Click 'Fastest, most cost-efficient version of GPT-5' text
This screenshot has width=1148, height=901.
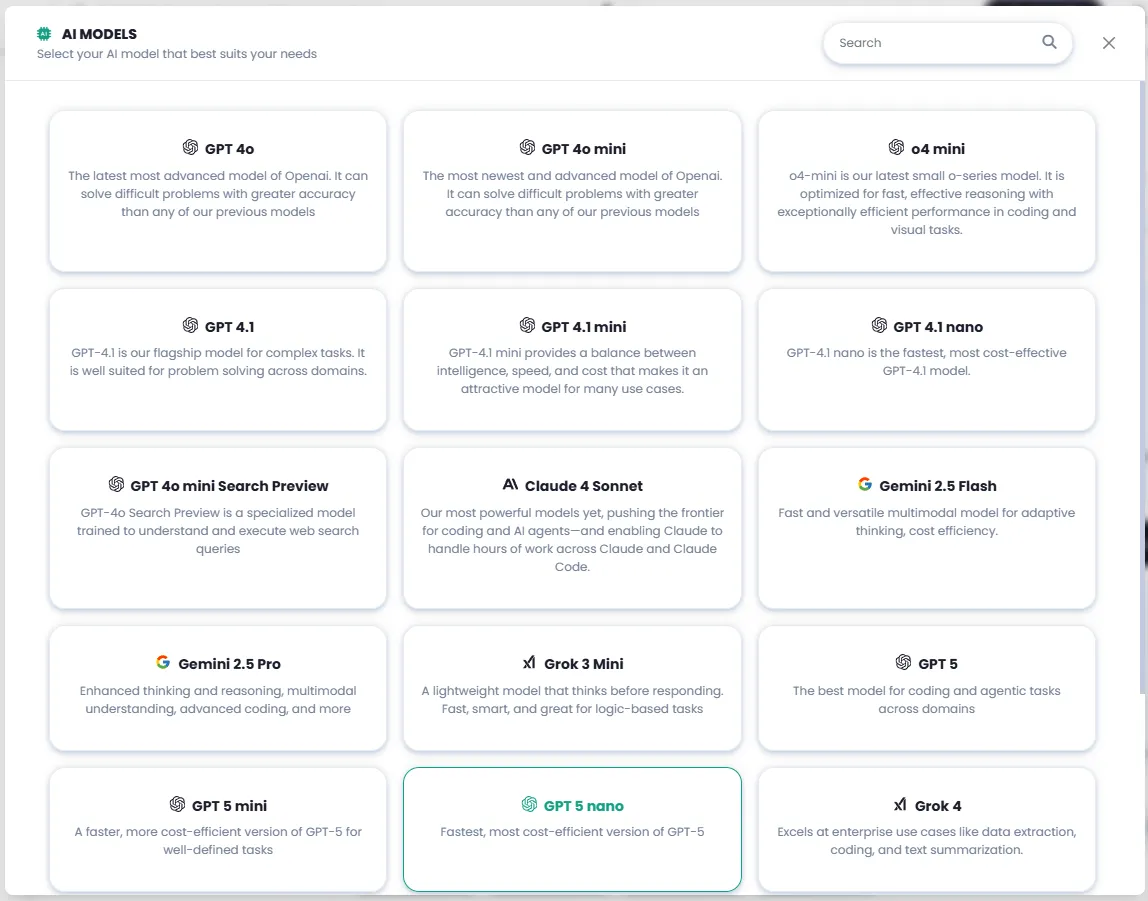tap(572, 831)
